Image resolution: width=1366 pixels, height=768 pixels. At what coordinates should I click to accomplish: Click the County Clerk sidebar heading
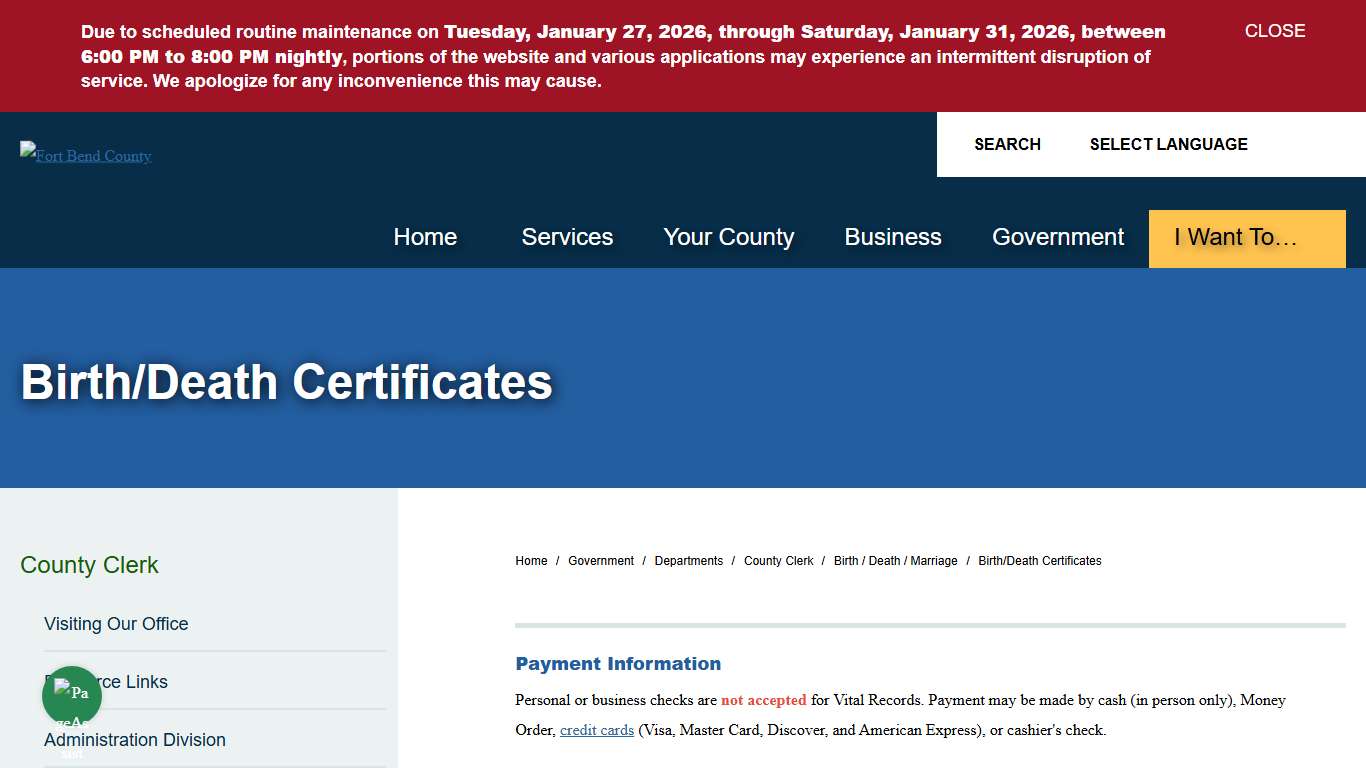pyautogui.click(x=89, y=565)
